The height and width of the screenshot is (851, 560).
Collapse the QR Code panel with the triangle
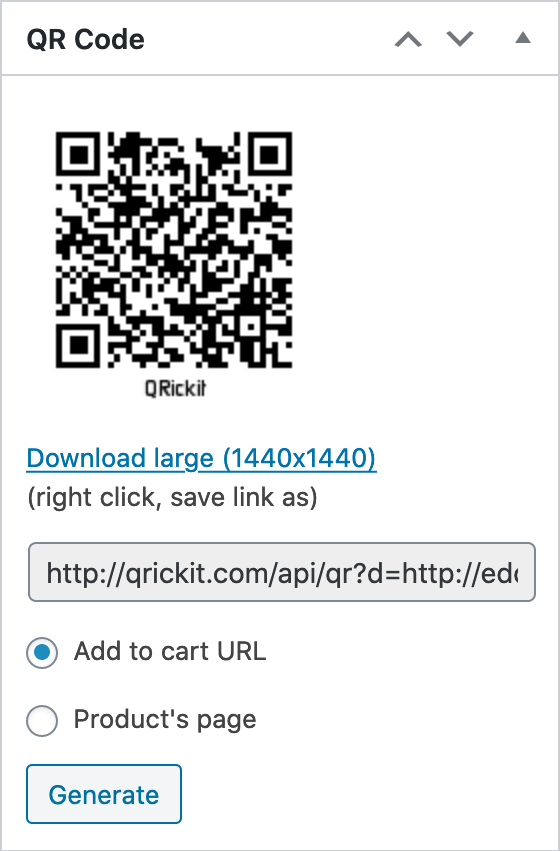523,38
